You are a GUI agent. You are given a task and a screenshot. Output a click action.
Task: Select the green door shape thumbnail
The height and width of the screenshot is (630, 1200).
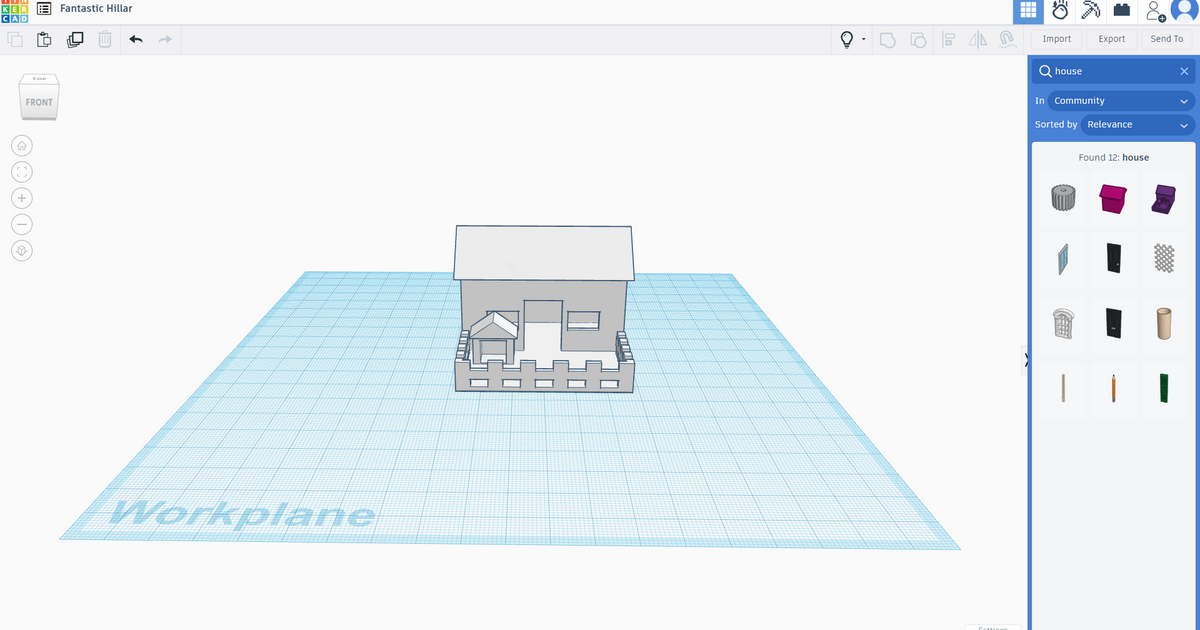point(1163,387)
